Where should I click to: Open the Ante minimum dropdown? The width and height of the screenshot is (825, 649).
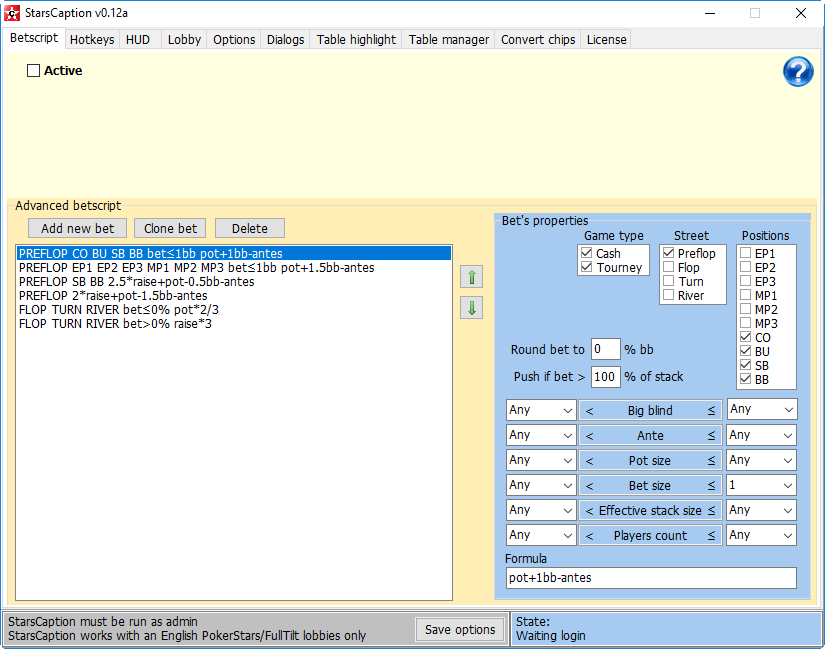(541, 435)
